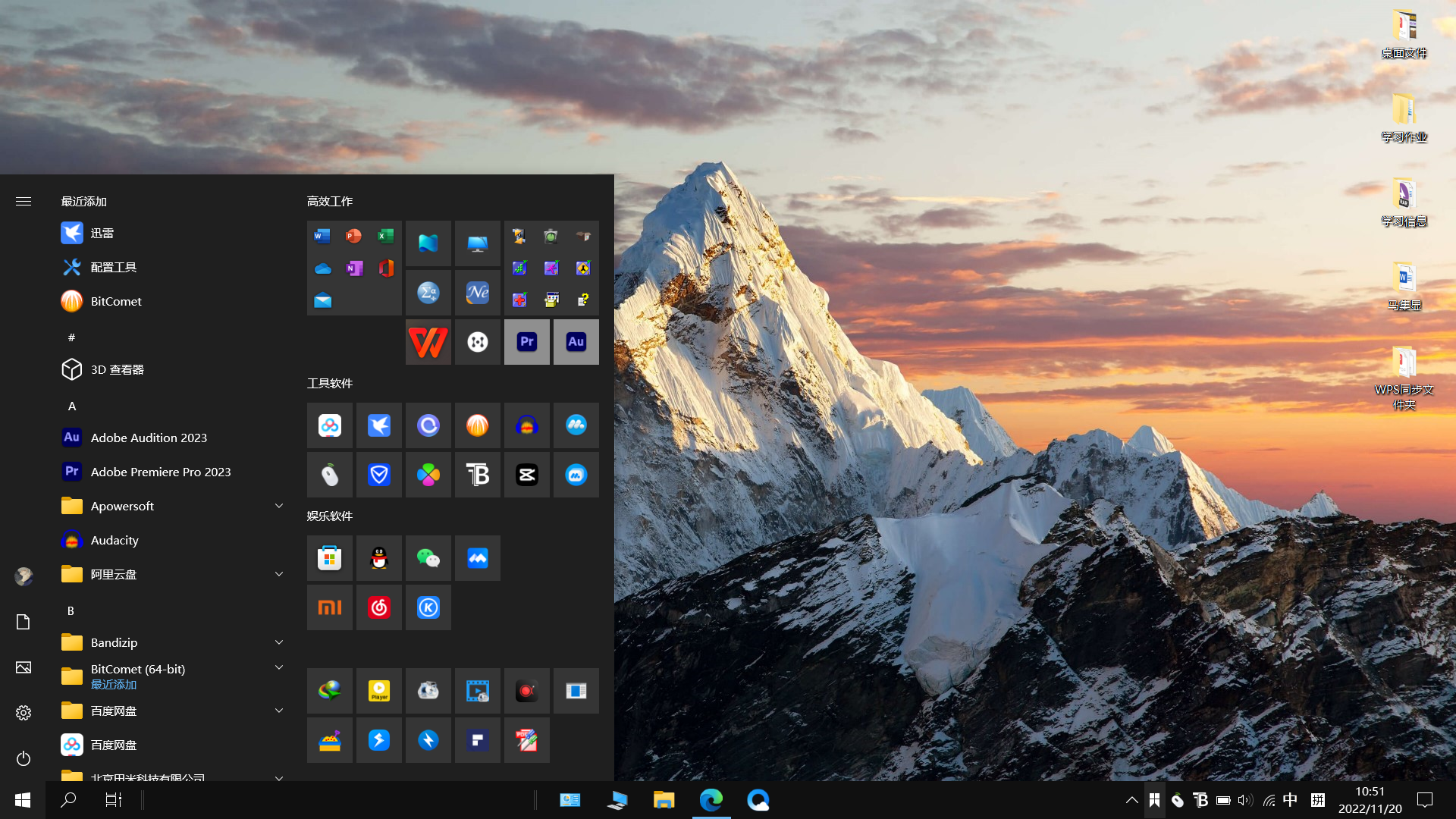Open the WeChat tile
Screen dimensions: 1456x819
(428, 558)
